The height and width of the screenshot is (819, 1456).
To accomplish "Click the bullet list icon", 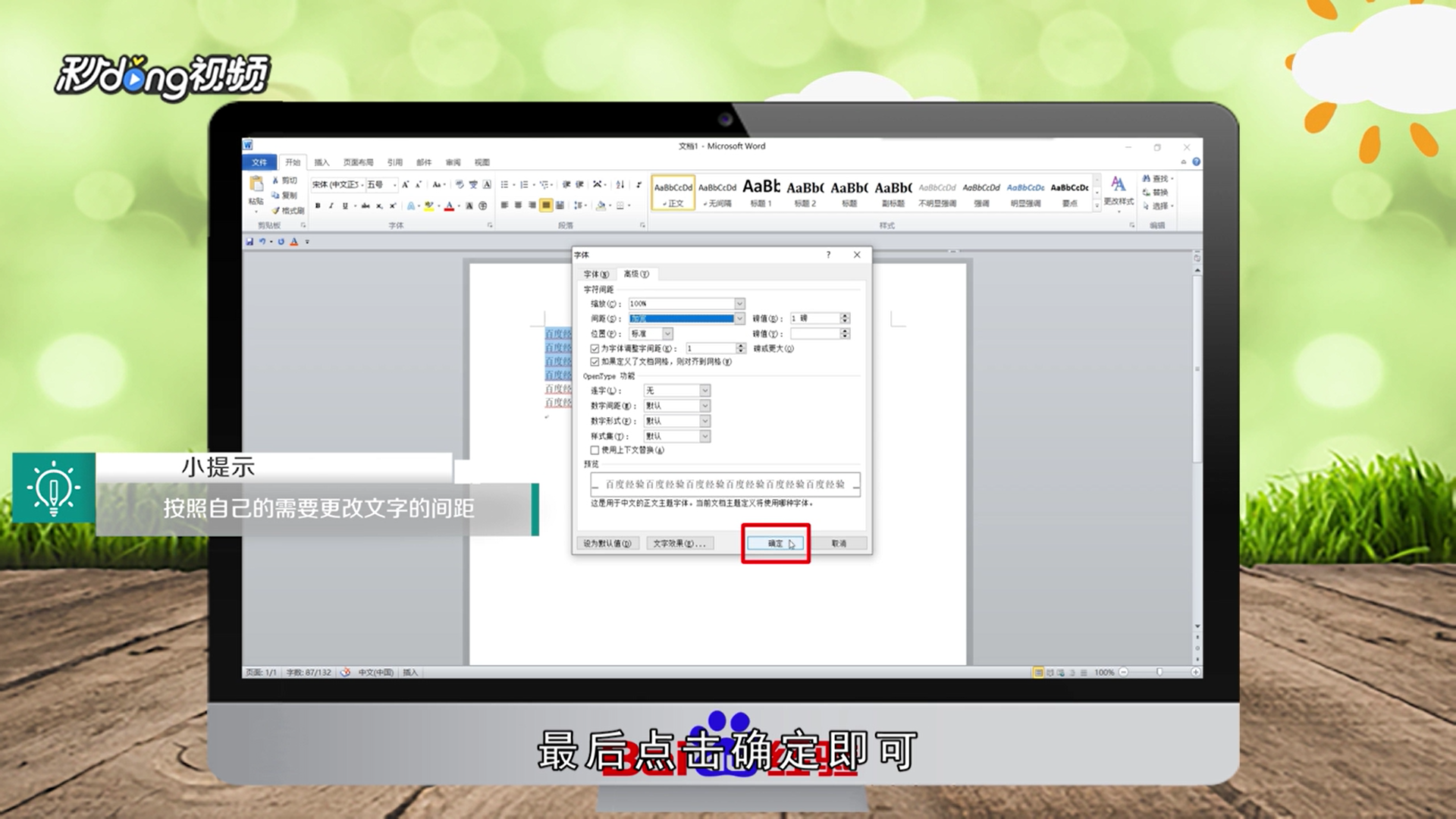I will [505, 184].
